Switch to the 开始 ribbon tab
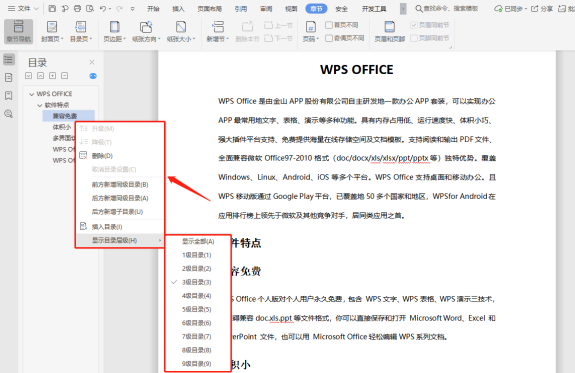The height and width of the screenshot is (373, 575). [x=153, y=9]
